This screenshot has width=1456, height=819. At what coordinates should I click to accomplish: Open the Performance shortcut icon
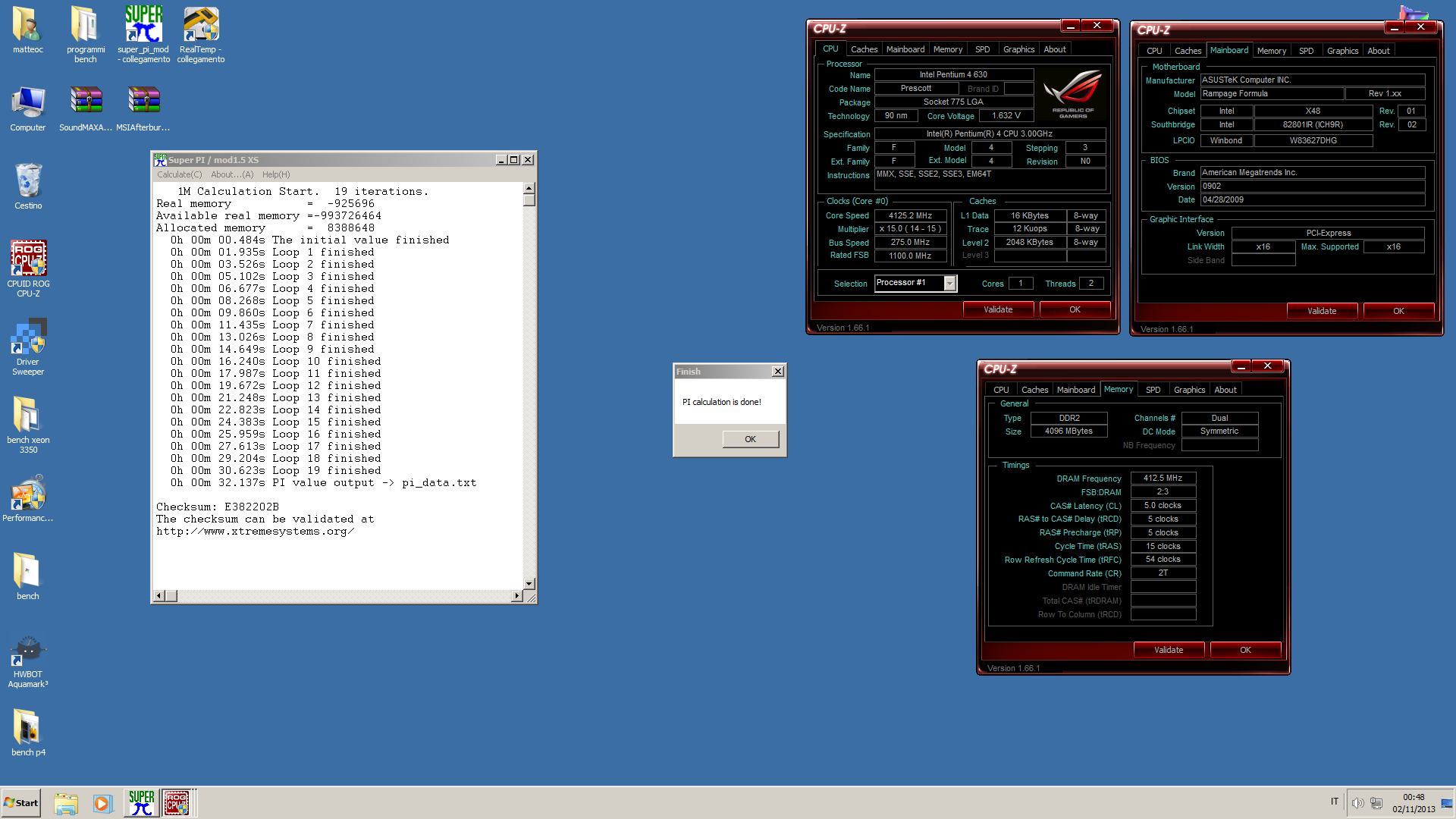click(x=28, y=499)
